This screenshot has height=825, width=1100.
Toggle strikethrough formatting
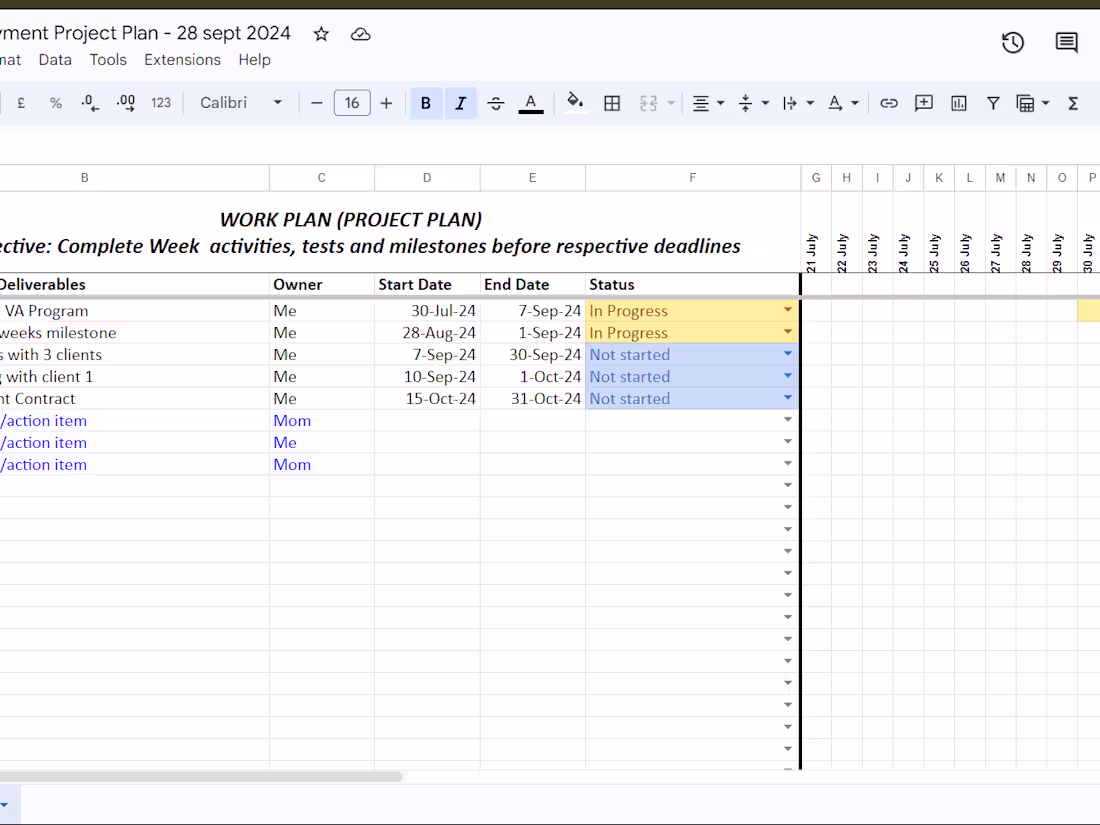(495, 102)
